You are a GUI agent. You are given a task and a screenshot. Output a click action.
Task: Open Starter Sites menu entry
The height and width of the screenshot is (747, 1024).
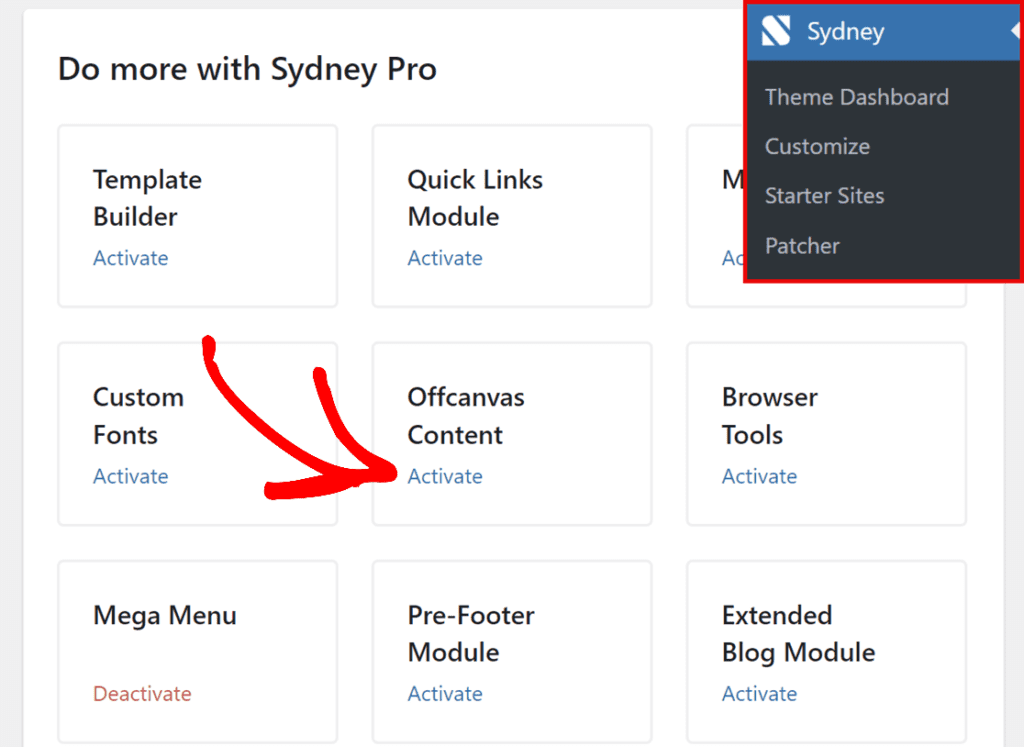(824, 196)
